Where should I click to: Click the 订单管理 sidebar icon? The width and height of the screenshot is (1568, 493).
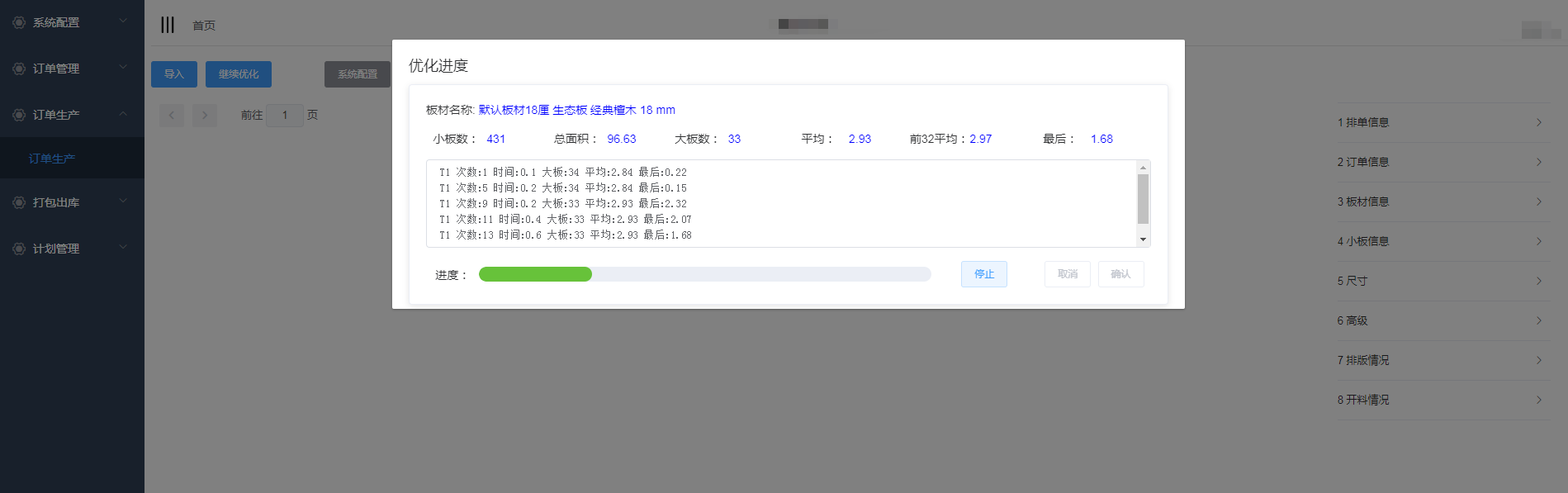click(19, 69)
